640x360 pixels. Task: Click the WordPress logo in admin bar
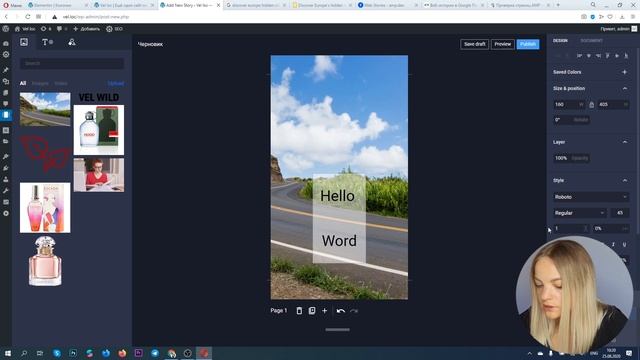(6, 29)
